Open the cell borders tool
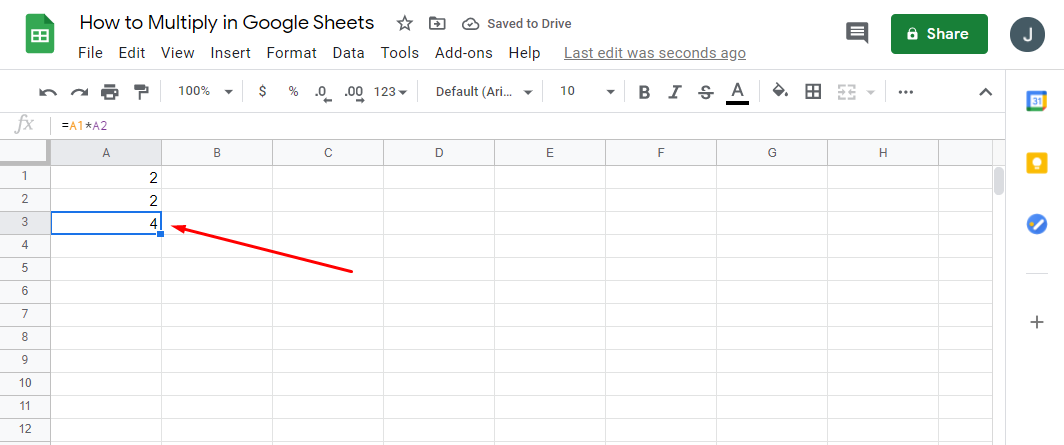This screenshot has height=445, width=1064. tap(813, 92)
